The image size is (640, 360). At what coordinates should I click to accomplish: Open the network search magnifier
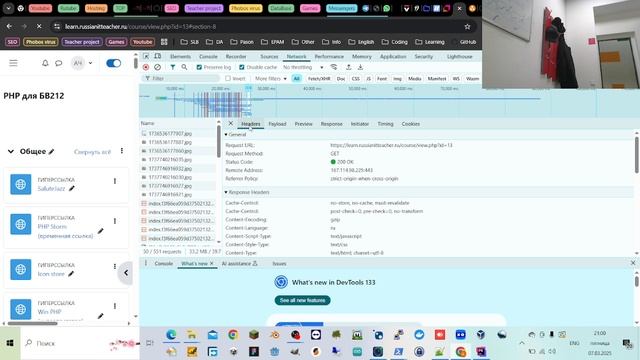click(x=184, y=67)
